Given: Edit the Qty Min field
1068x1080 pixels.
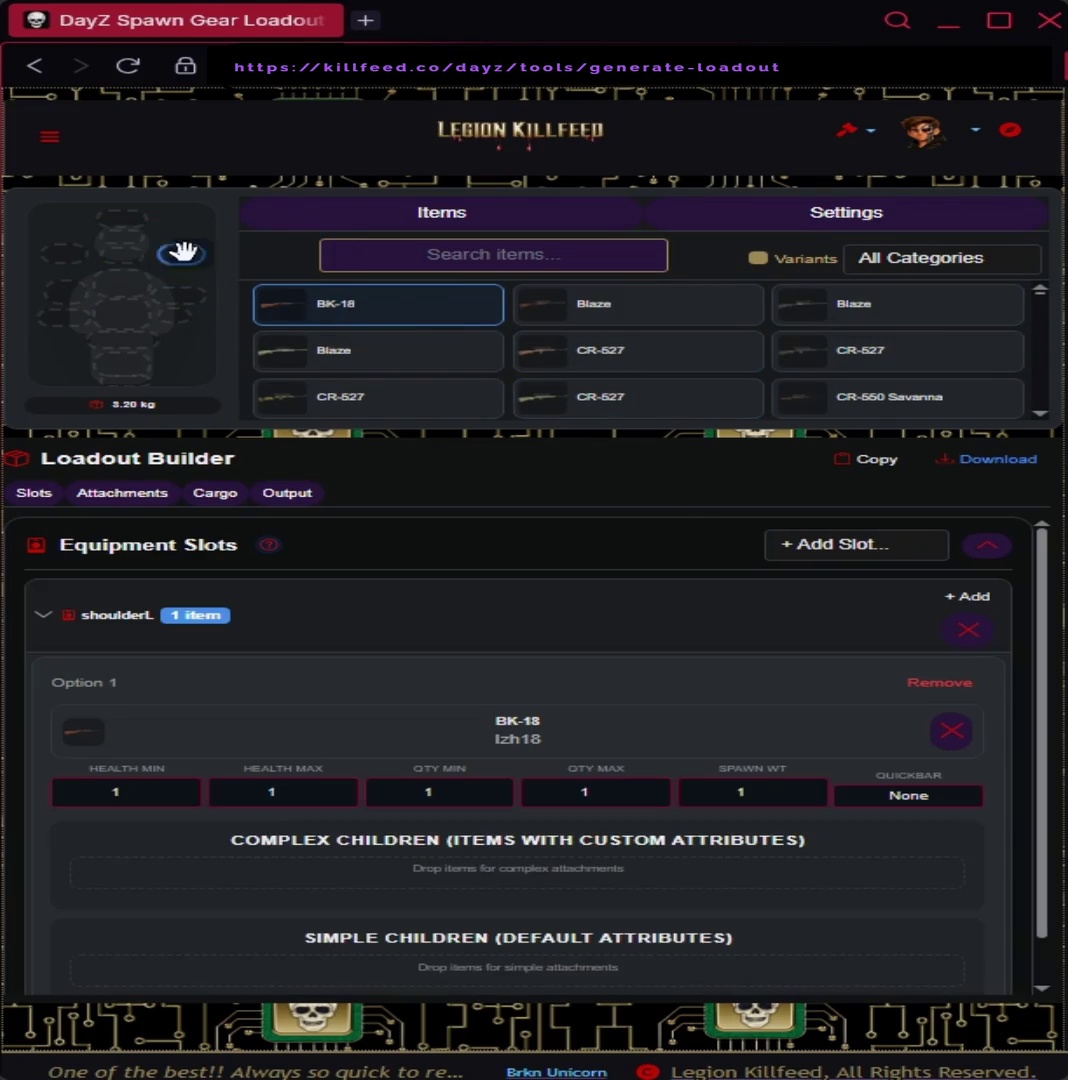Looking at the screenshot, I should [x=439, y=793].
